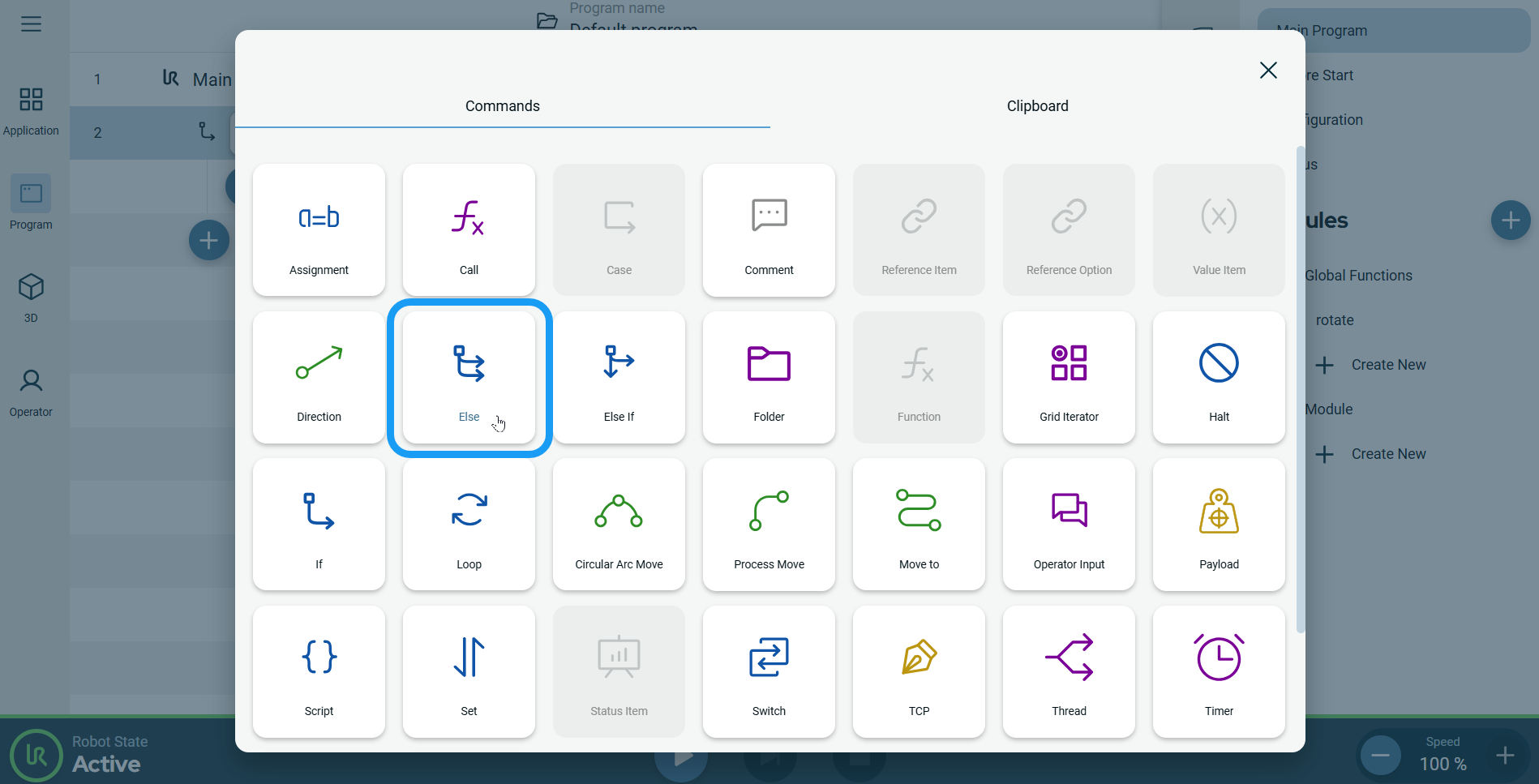Insert a Timer command
The height and width of the screenshot is (784, 1539).
(1219, 671)
